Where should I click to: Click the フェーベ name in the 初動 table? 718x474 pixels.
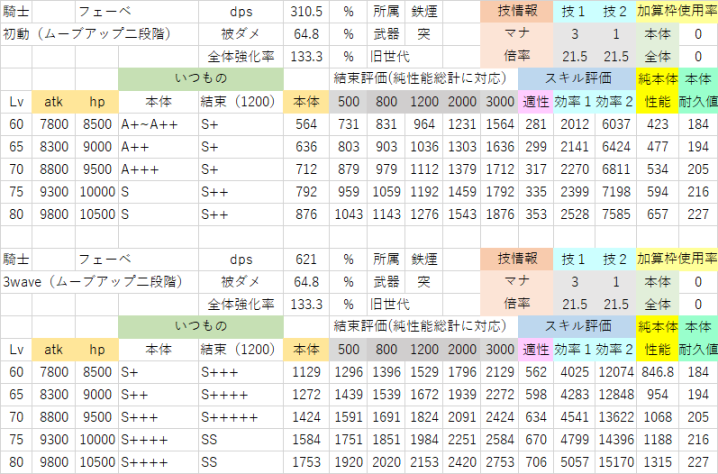[105, 11]
